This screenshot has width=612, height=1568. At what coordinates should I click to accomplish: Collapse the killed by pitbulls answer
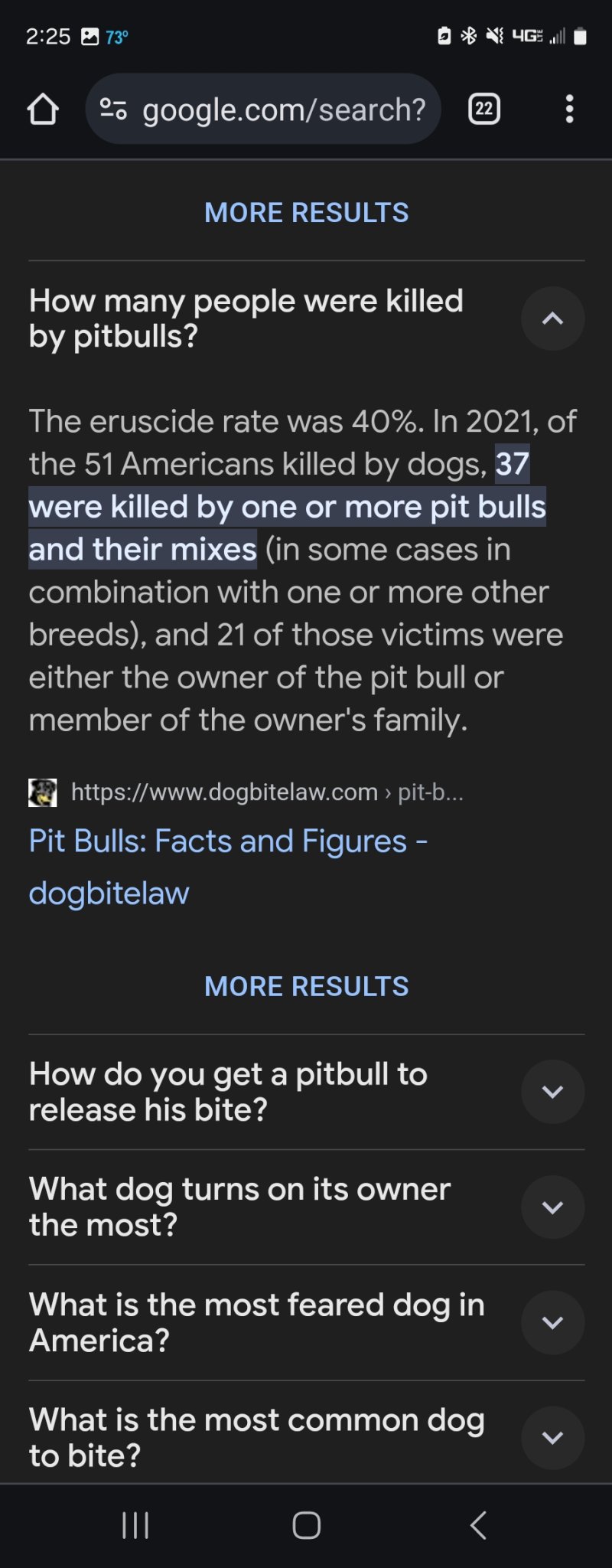pyautogui.click(x=552, y=318)
